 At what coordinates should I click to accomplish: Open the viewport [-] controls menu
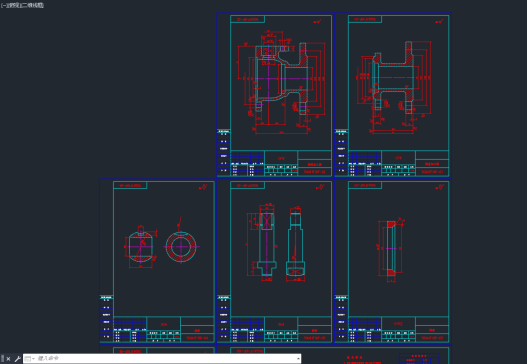3,5
